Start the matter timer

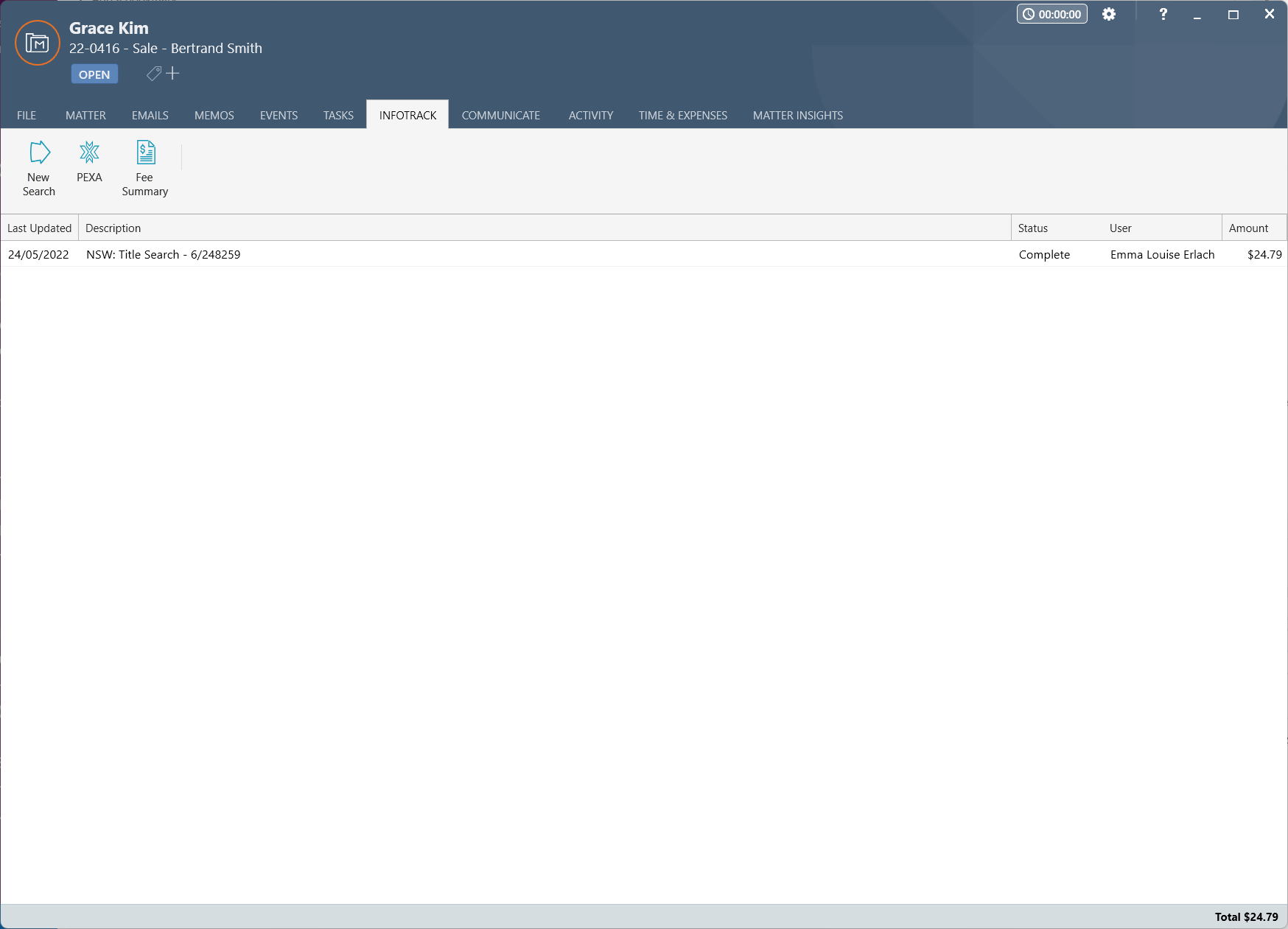(1051, 13)
